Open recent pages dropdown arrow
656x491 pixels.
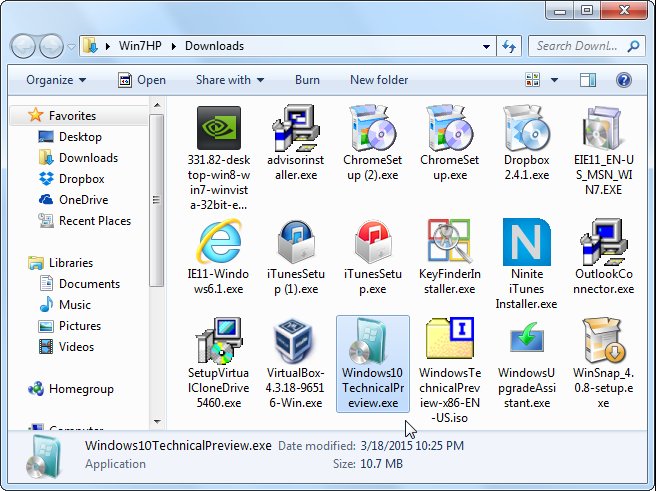[x=72, y=47]
